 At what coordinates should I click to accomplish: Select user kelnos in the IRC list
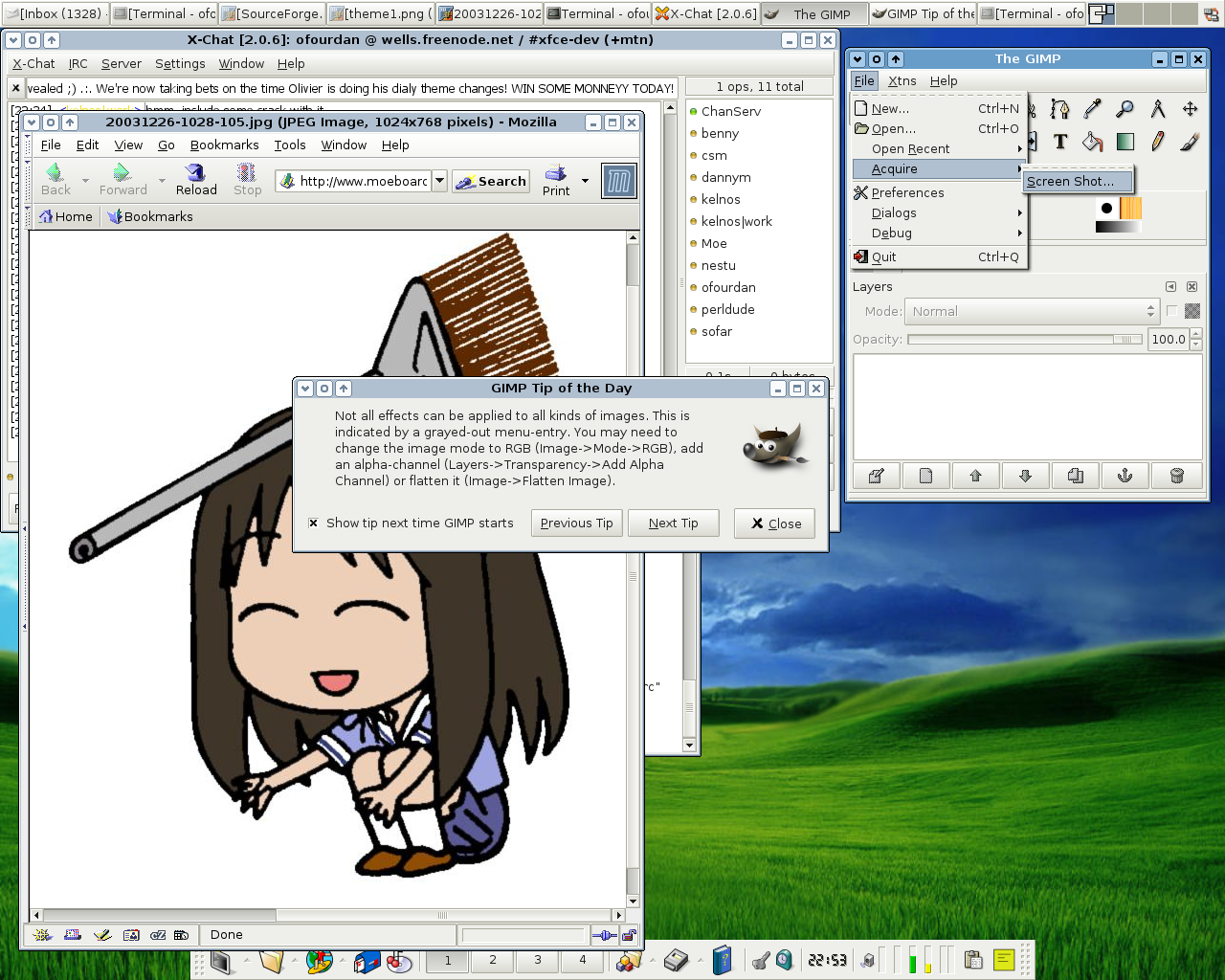[x=721, y=199]
